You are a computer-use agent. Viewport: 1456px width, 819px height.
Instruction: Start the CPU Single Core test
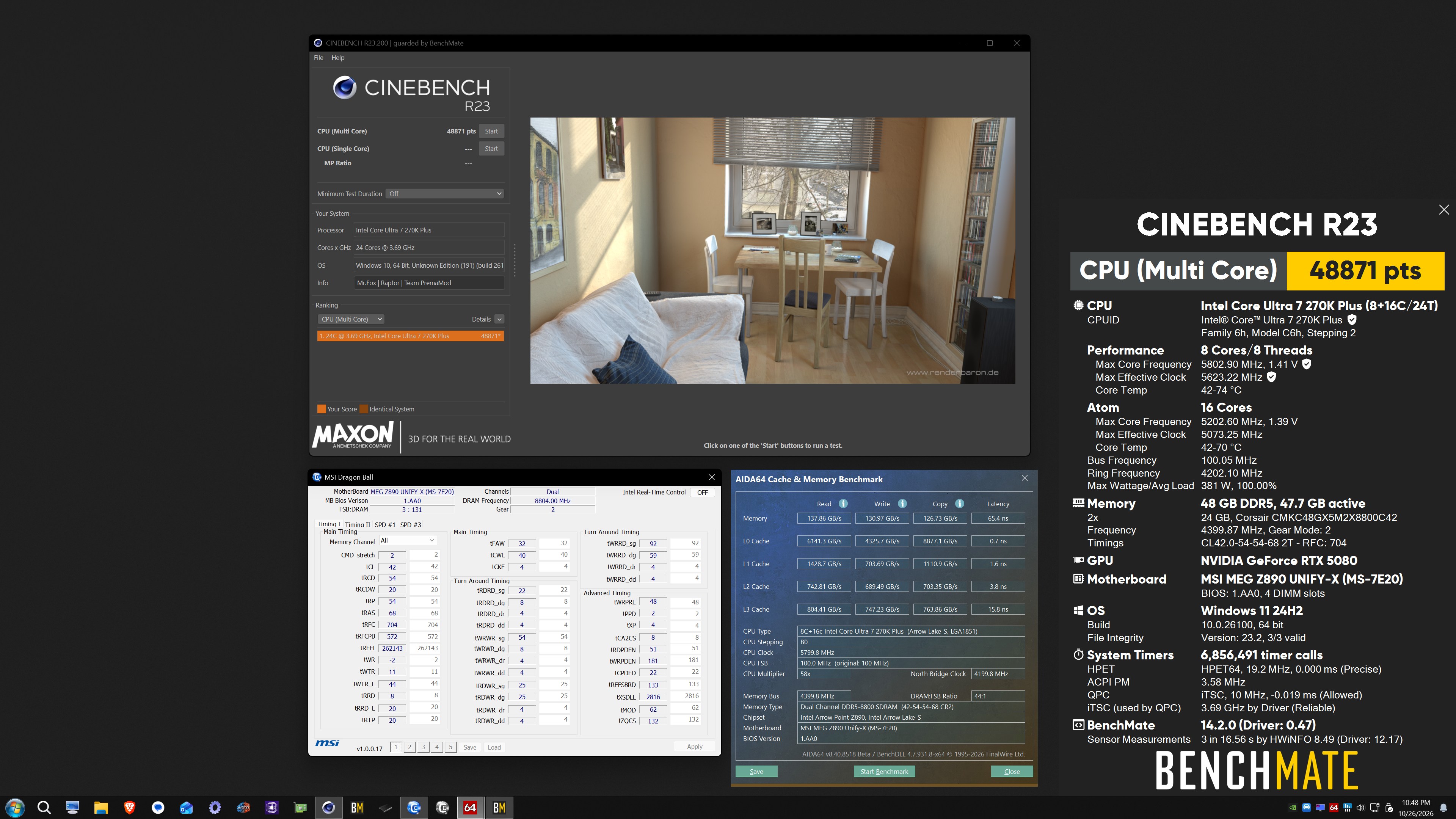click(x=491, y=149)
